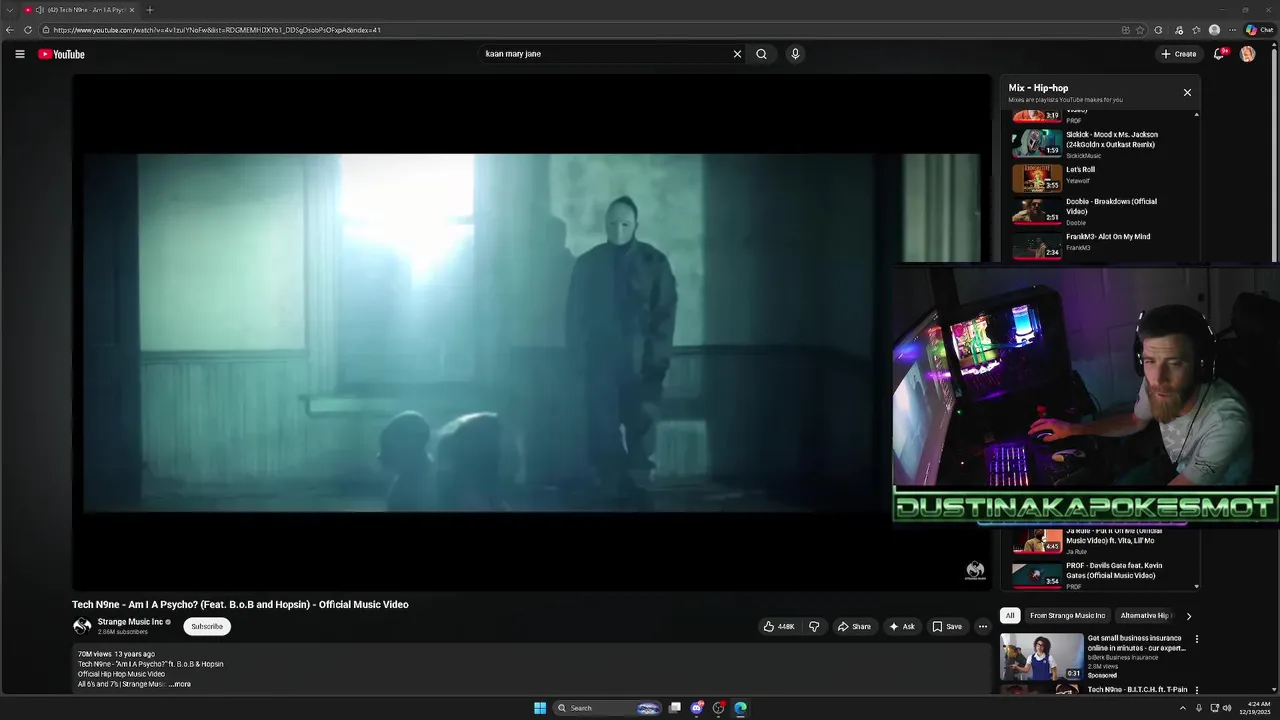1280x720 pixels.
Task: Click the Windows taskbar Search box
Action: 608,708
